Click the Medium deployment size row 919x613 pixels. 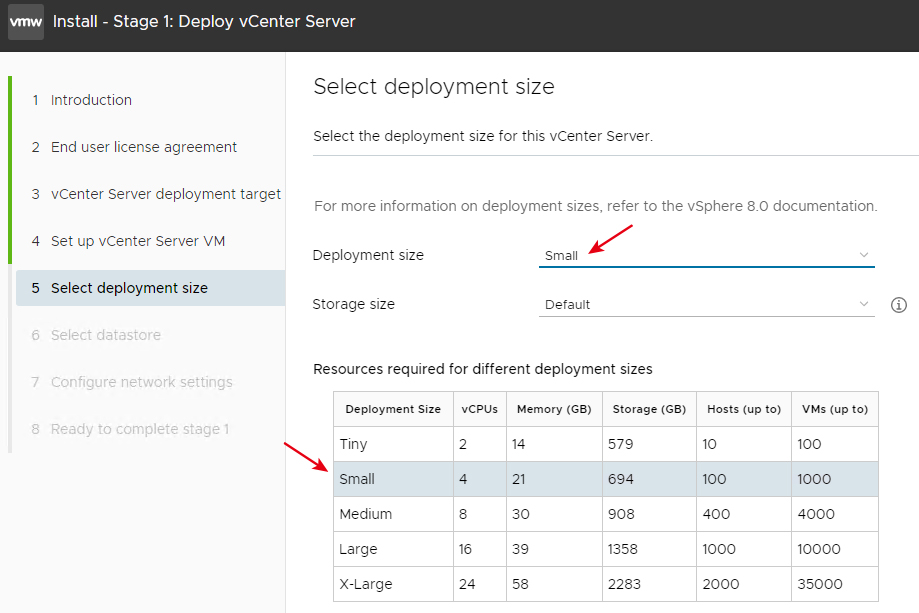pos(606,514)
